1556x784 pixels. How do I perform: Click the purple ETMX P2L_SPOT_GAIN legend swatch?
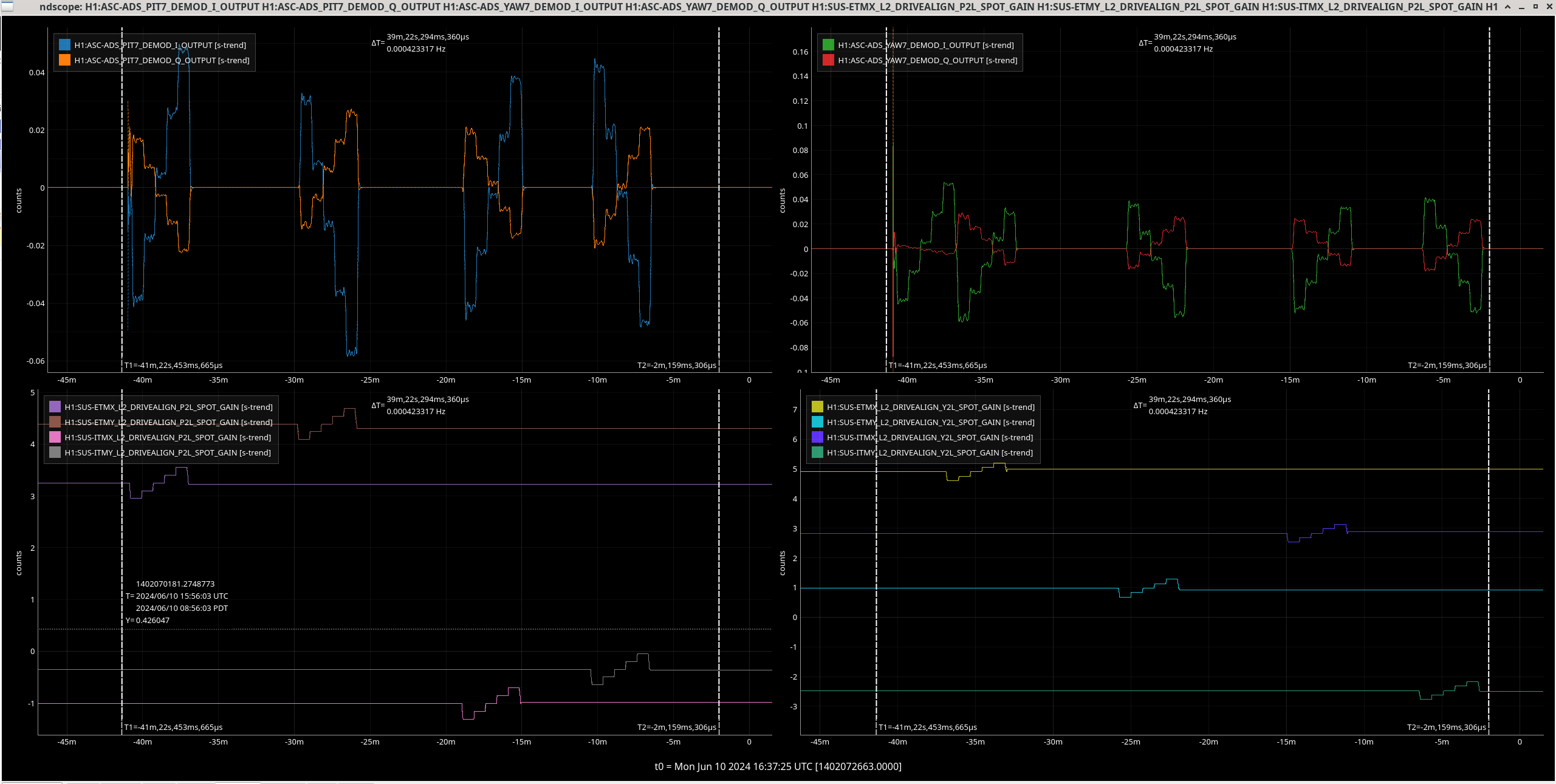(x=55, y=407)
